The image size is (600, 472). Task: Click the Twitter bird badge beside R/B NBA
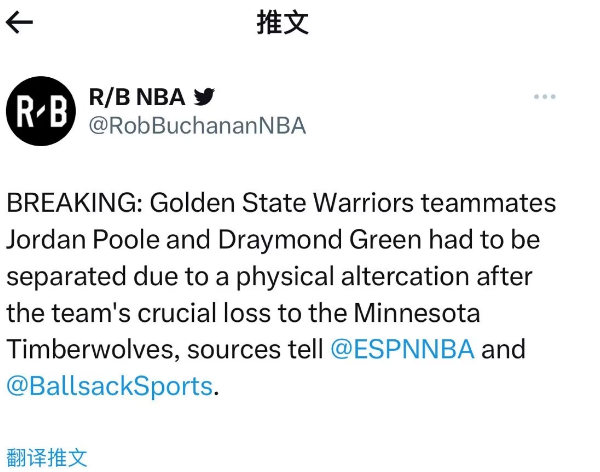(x=204, y=96)
